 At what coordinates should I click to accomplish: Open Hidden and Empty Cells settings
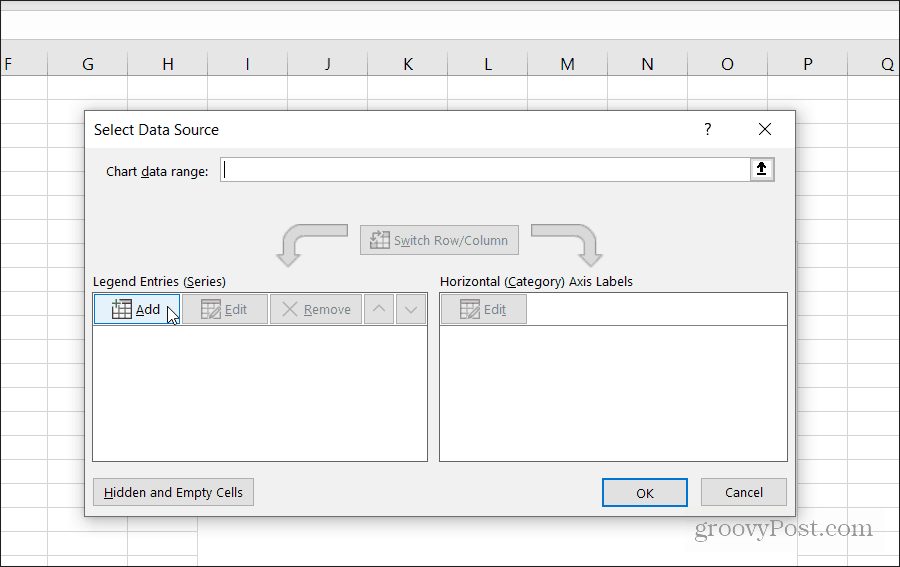[x=173, y=492]
